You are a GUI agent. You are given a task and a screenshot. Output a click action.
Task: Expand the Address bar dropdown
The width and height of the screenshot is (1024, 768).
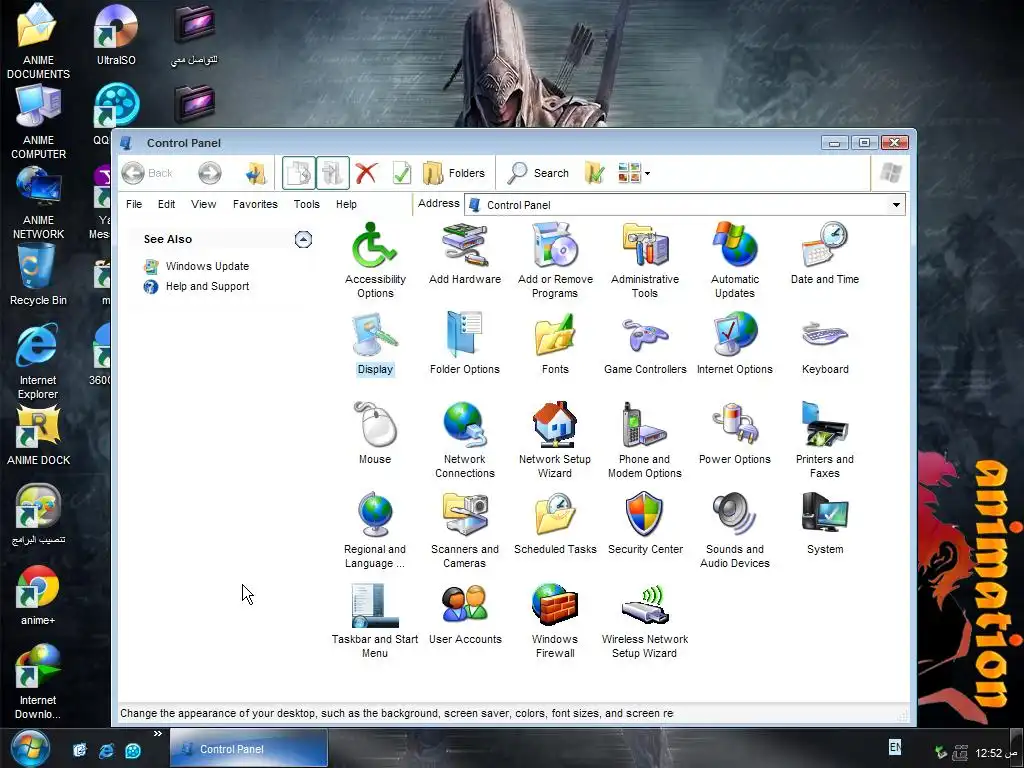tap(896, 205)
